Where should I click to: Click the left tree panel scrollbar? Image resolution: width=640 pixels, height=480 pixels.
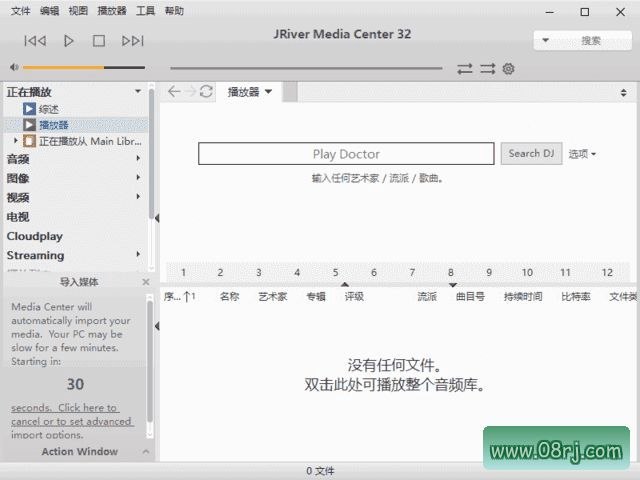click(151, 155)
